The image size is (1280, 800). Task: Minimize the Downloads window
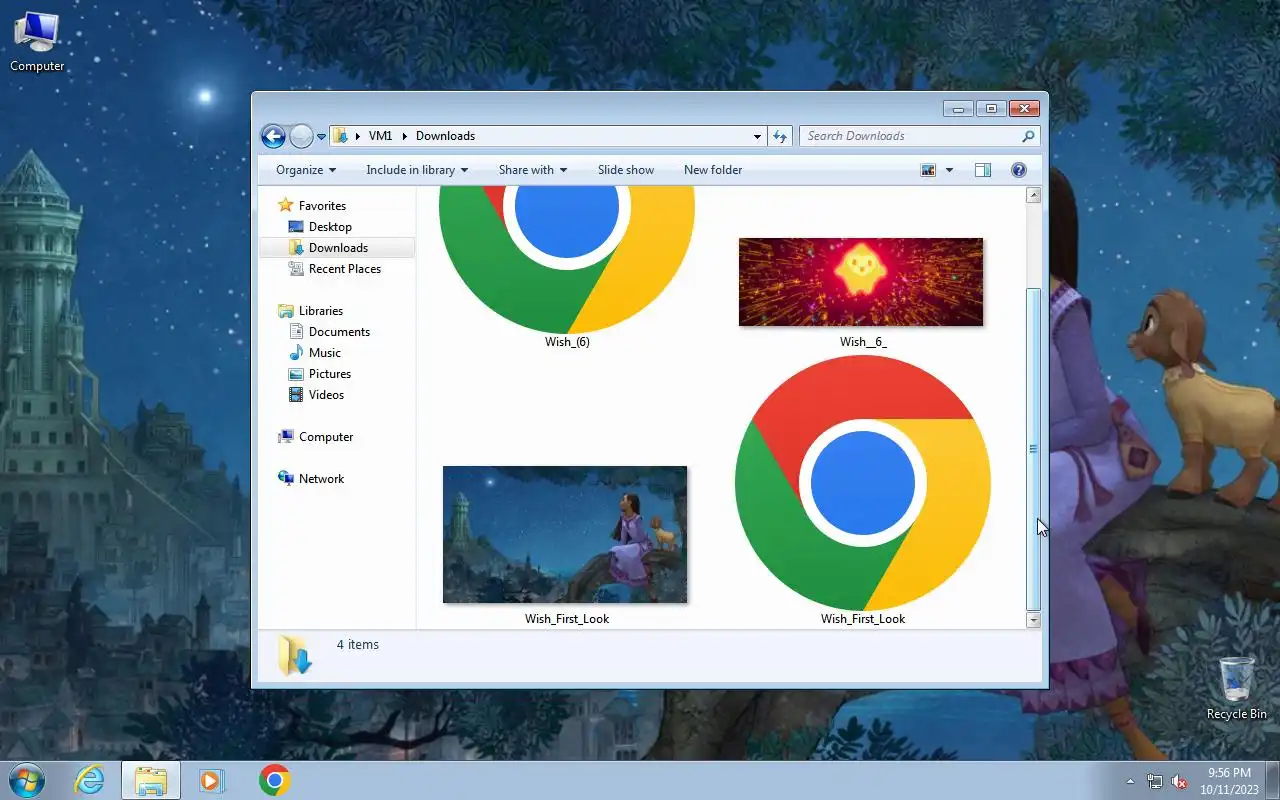coord(958,108)
